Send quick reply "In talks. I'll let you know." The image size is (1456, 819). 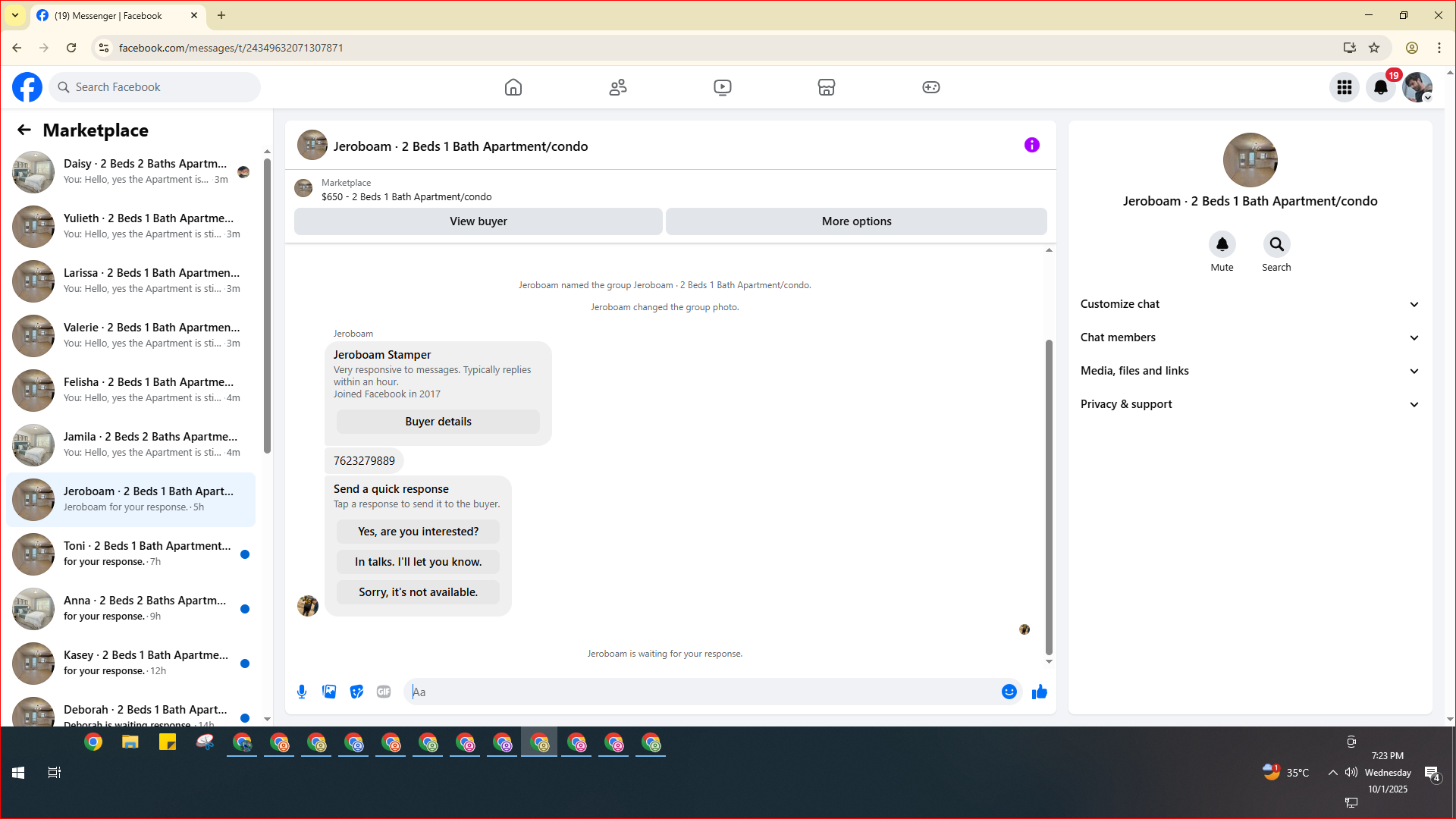click(419, 562)
